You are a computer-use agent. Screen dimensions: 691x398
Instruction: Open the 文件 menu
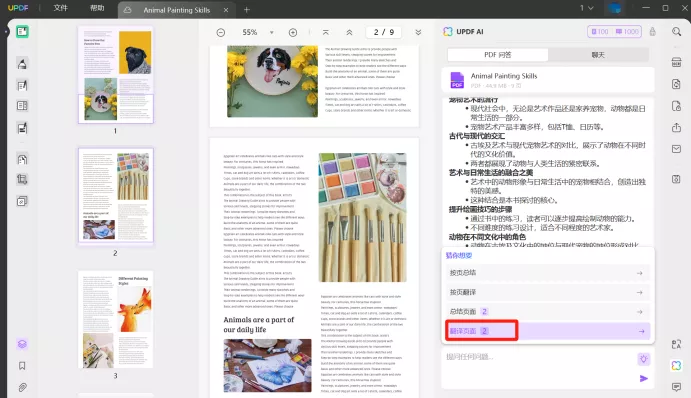(x=60, y=8)
